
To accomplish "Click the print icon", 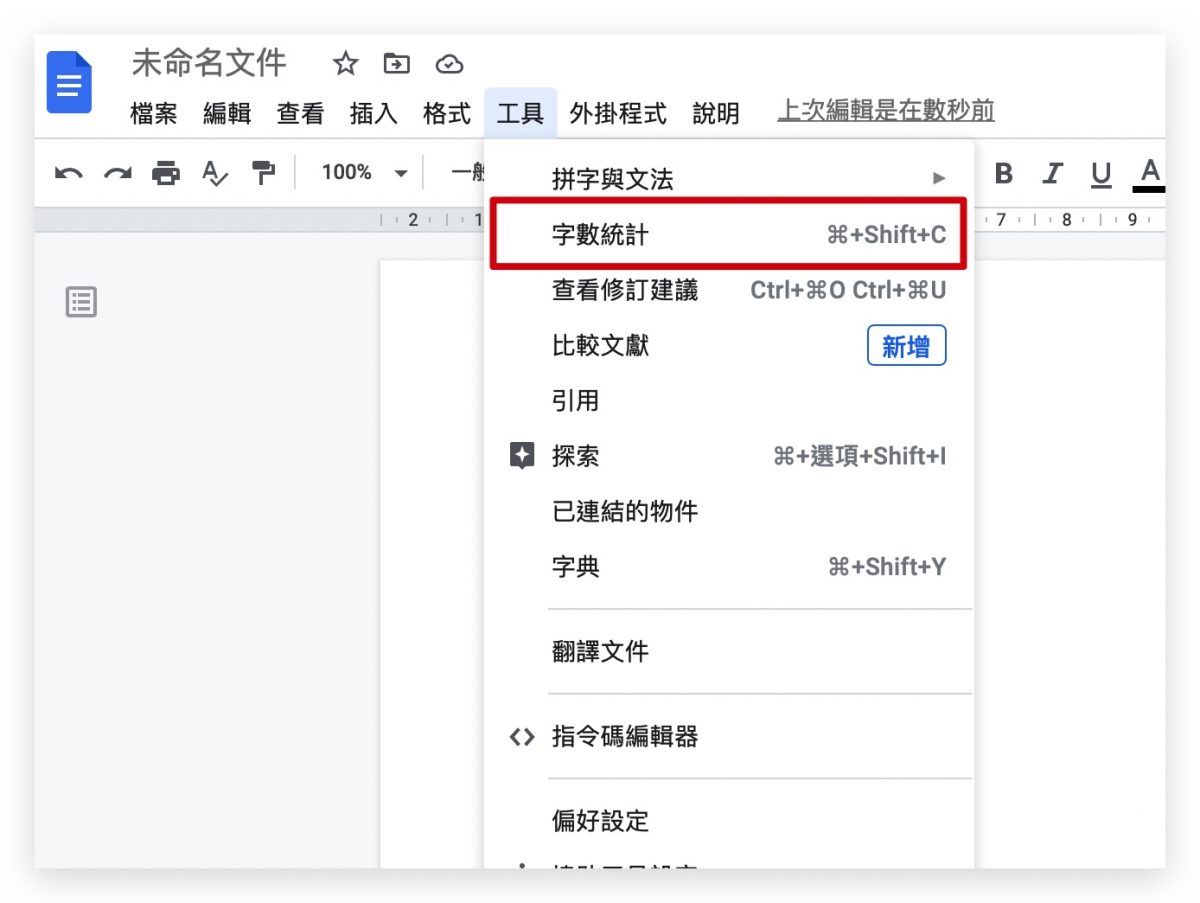I will point(166,173).
